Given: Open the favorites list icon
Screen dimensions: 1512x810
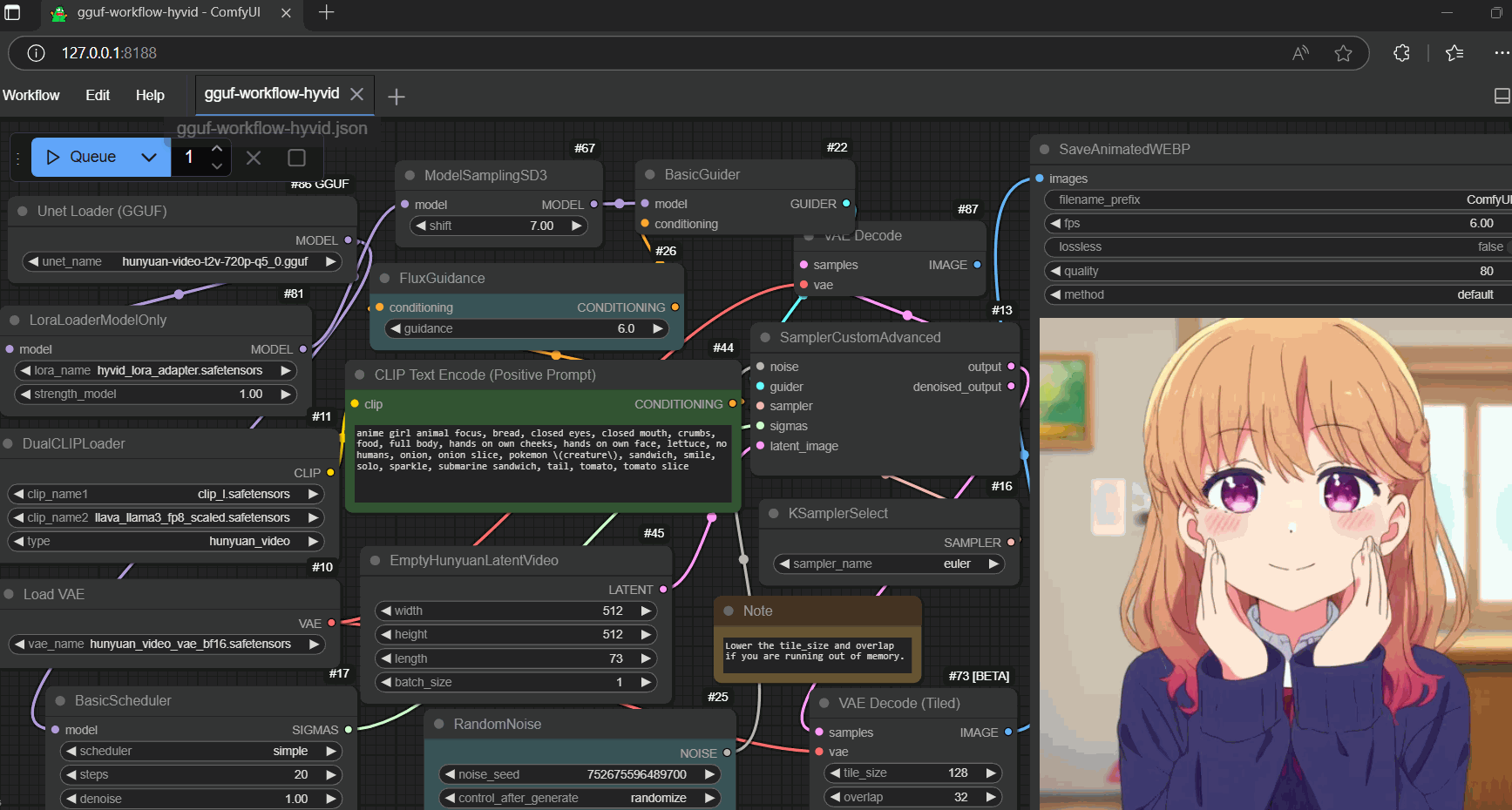Looking at the screenshot, I should [1454, 53].
